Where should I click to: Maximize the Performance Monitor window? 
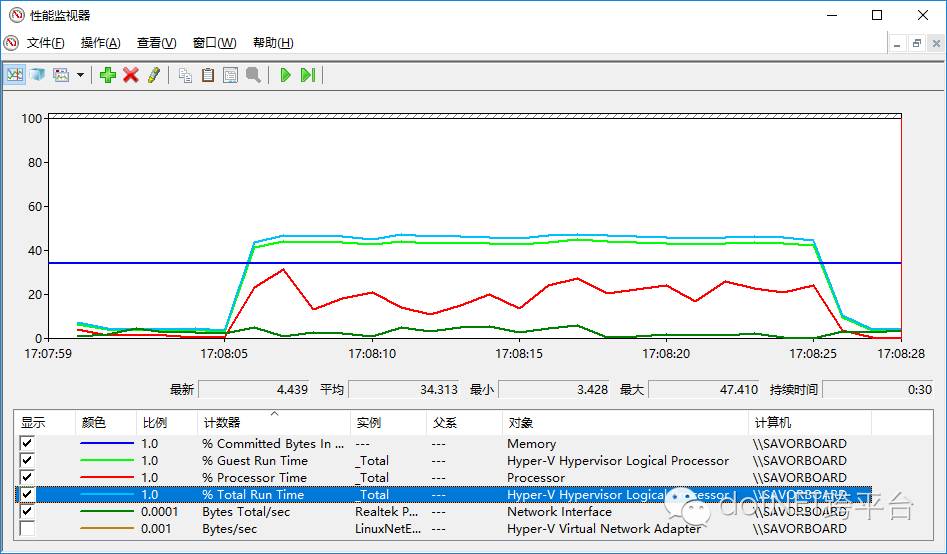point(877,15)
